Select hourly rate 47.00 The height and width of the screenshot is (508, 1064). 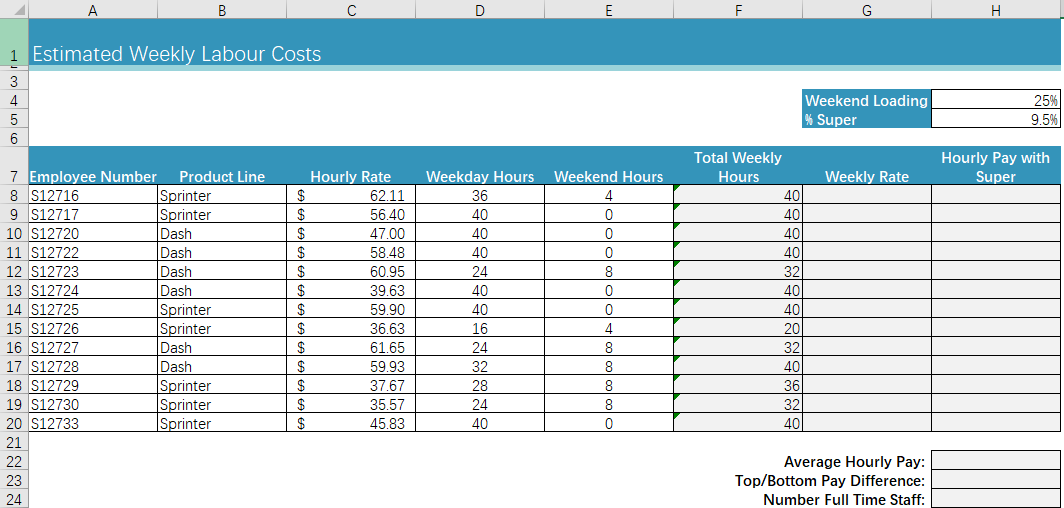coord(351,233)
